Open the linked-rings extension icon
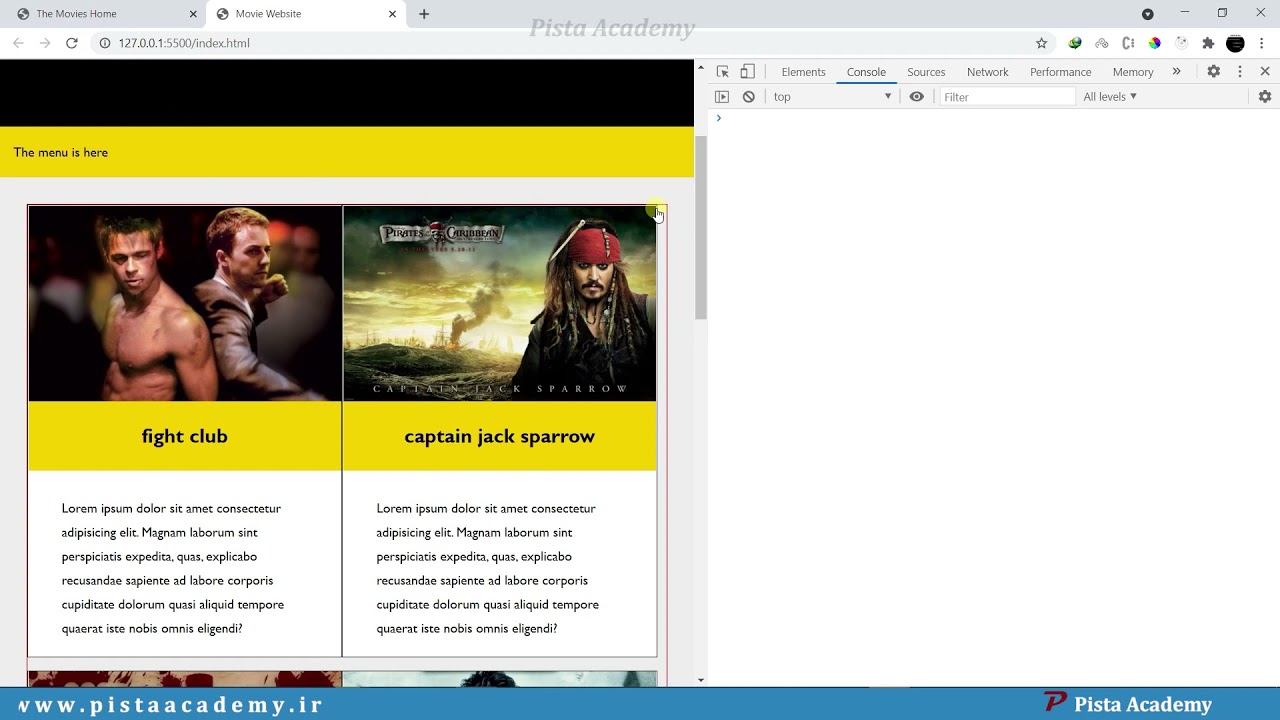Screen dimensions: 1280x720 point(1102,43)
